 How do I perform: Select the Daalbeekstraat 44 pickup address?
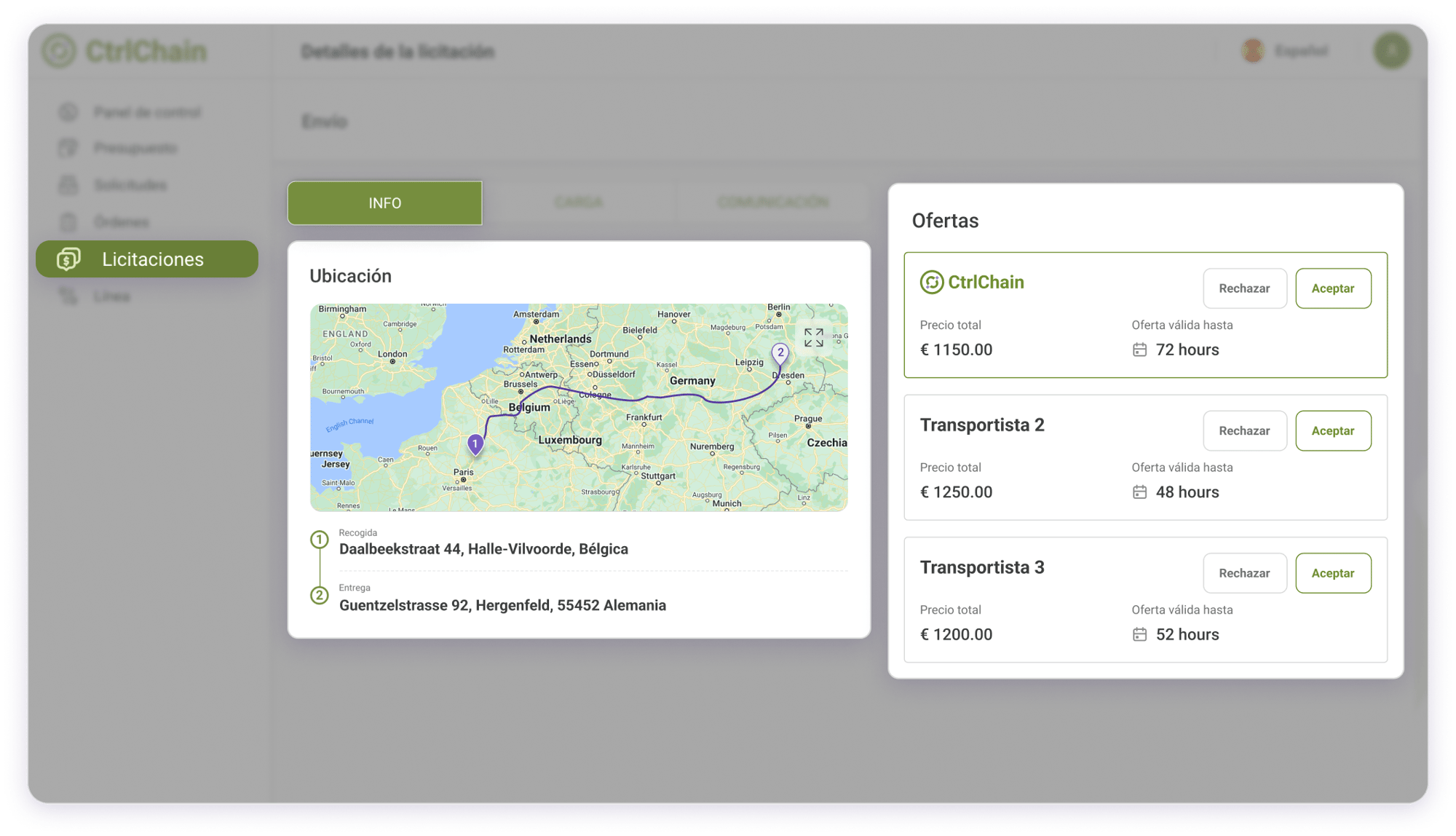(x=483, y=549)
